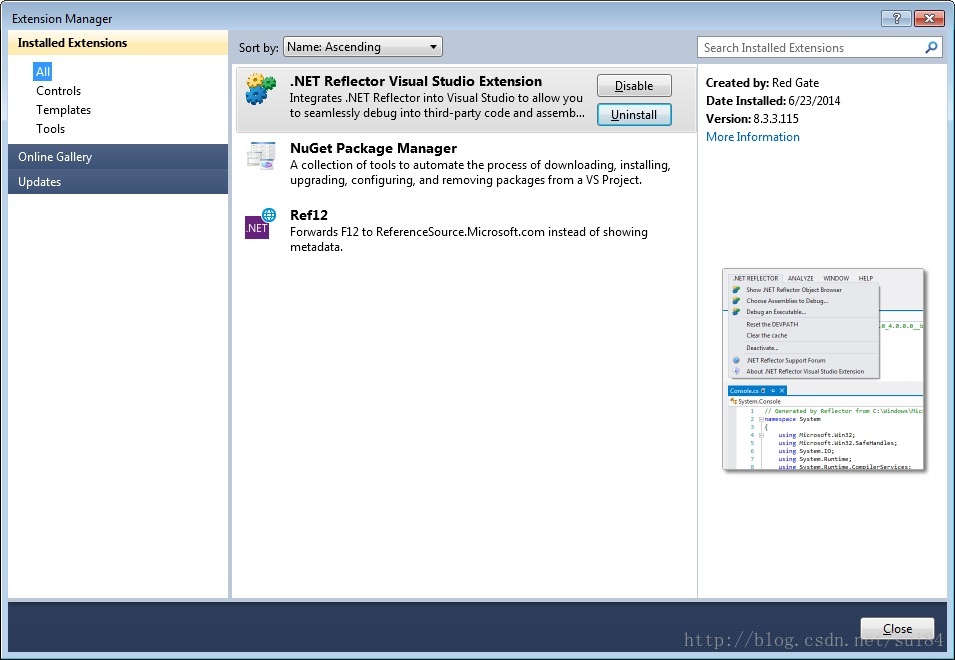Screen dimensions: 955x660
Task: Focus the Search Installed Extensions field
Action: pyautogui.click(x=819, y=47)
